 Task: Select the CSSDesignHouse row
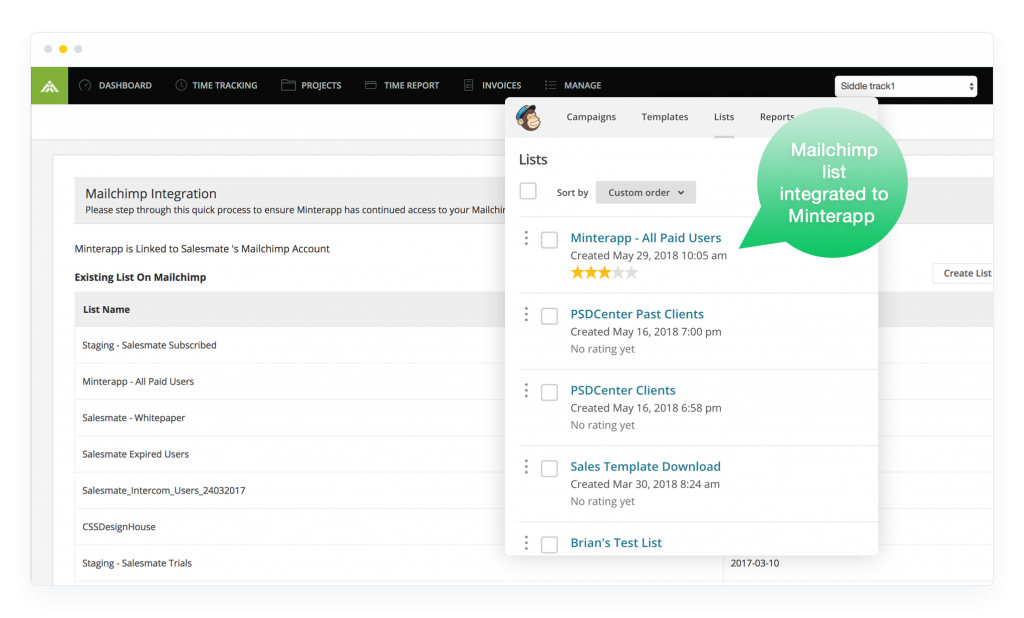tap(290, 527)
